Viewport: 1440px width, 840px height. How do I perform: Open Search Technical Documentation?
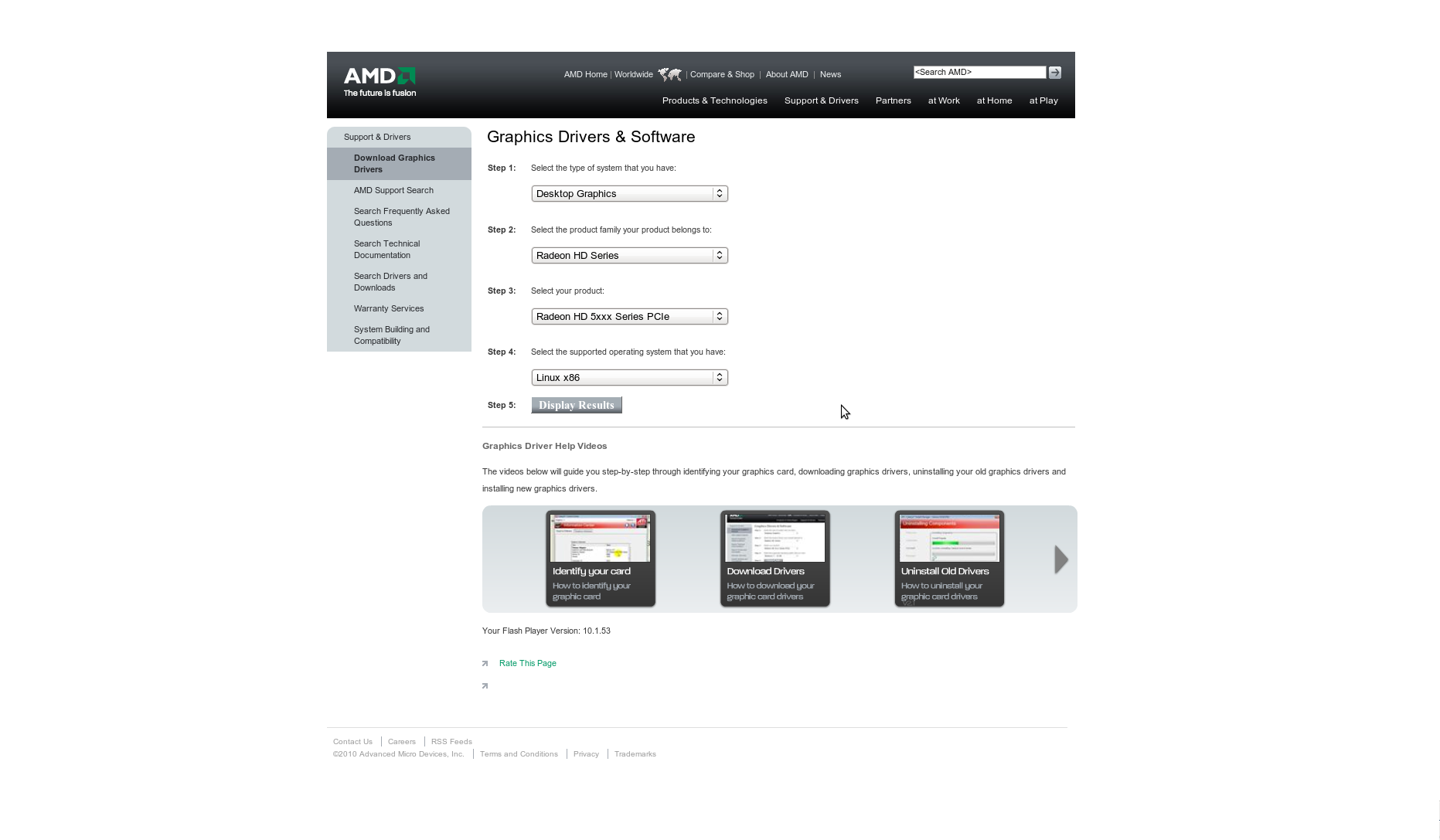(386, 249)
